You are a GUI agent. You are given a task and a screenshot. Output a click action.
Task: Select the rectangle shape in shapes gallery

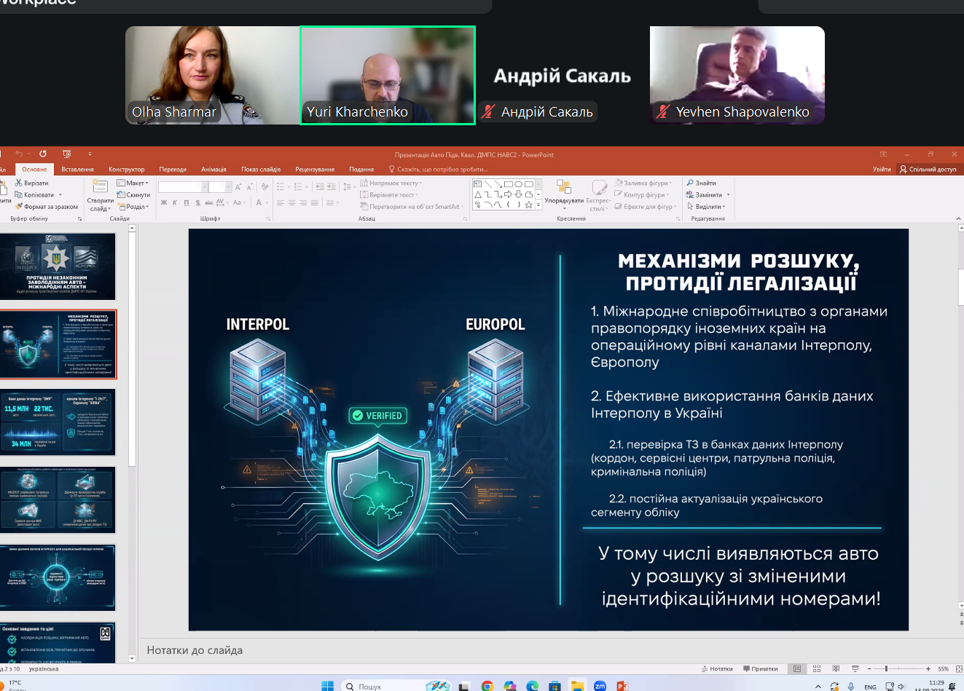508,184
